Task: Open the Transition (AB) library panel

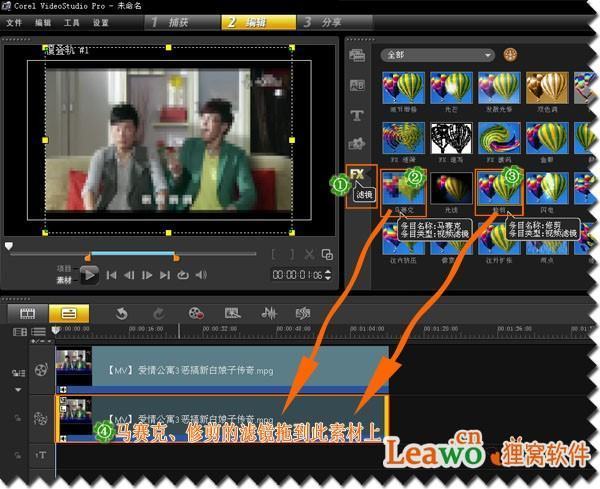Action: click(x=357, y=86)
